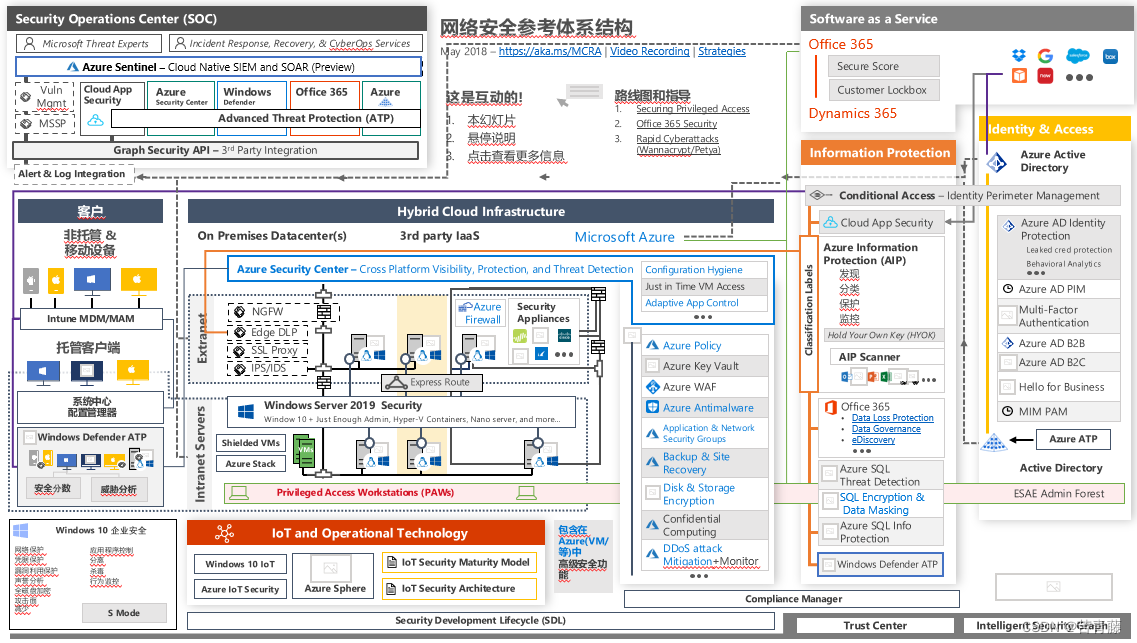The width and height of the screenshot is (1137, 643).
Task: Click the Azure Policy icon
Action: (653, 346)
